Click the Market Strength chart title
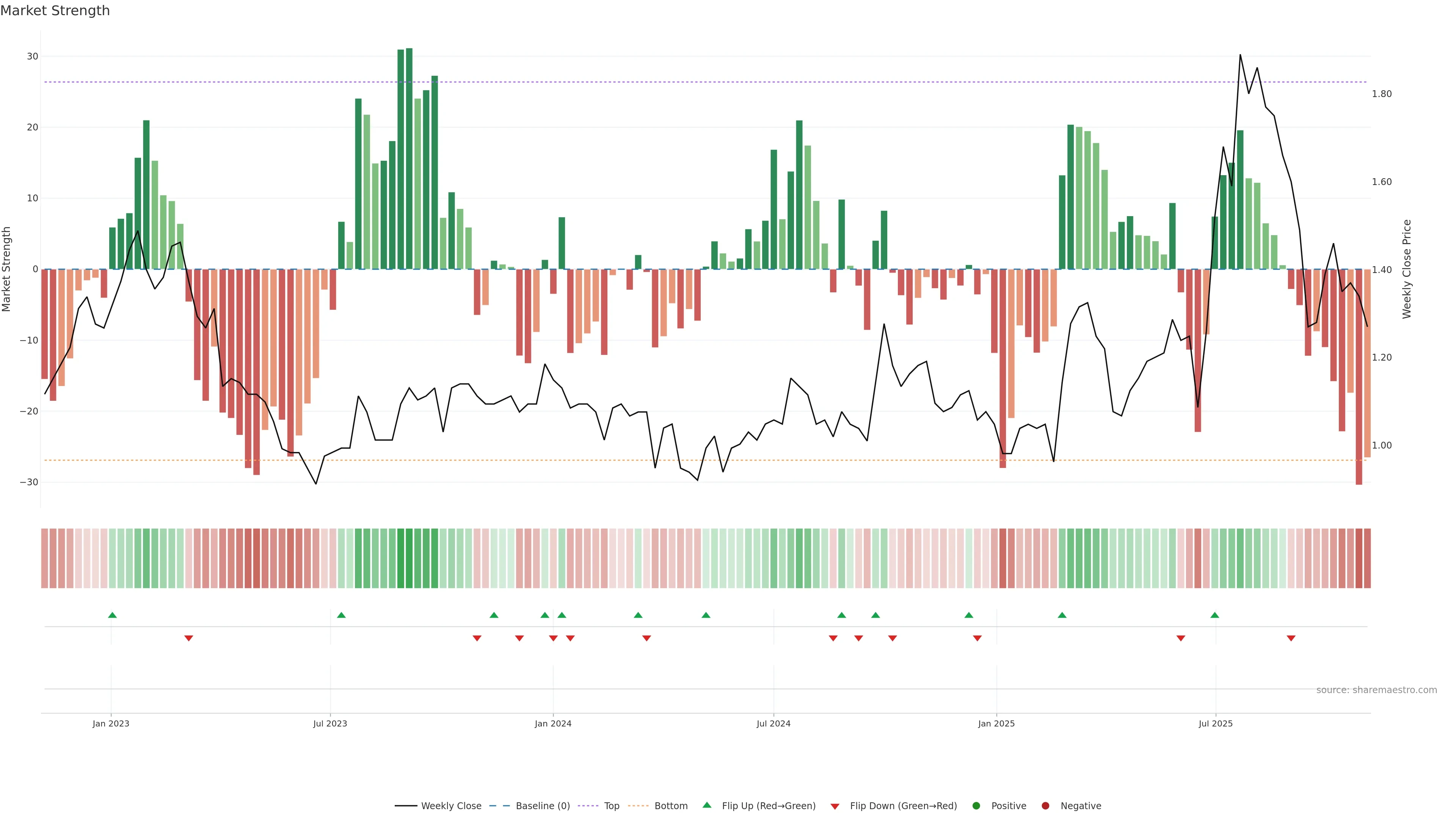Viewport: 1456px width, 819px height. coord(55,11)
